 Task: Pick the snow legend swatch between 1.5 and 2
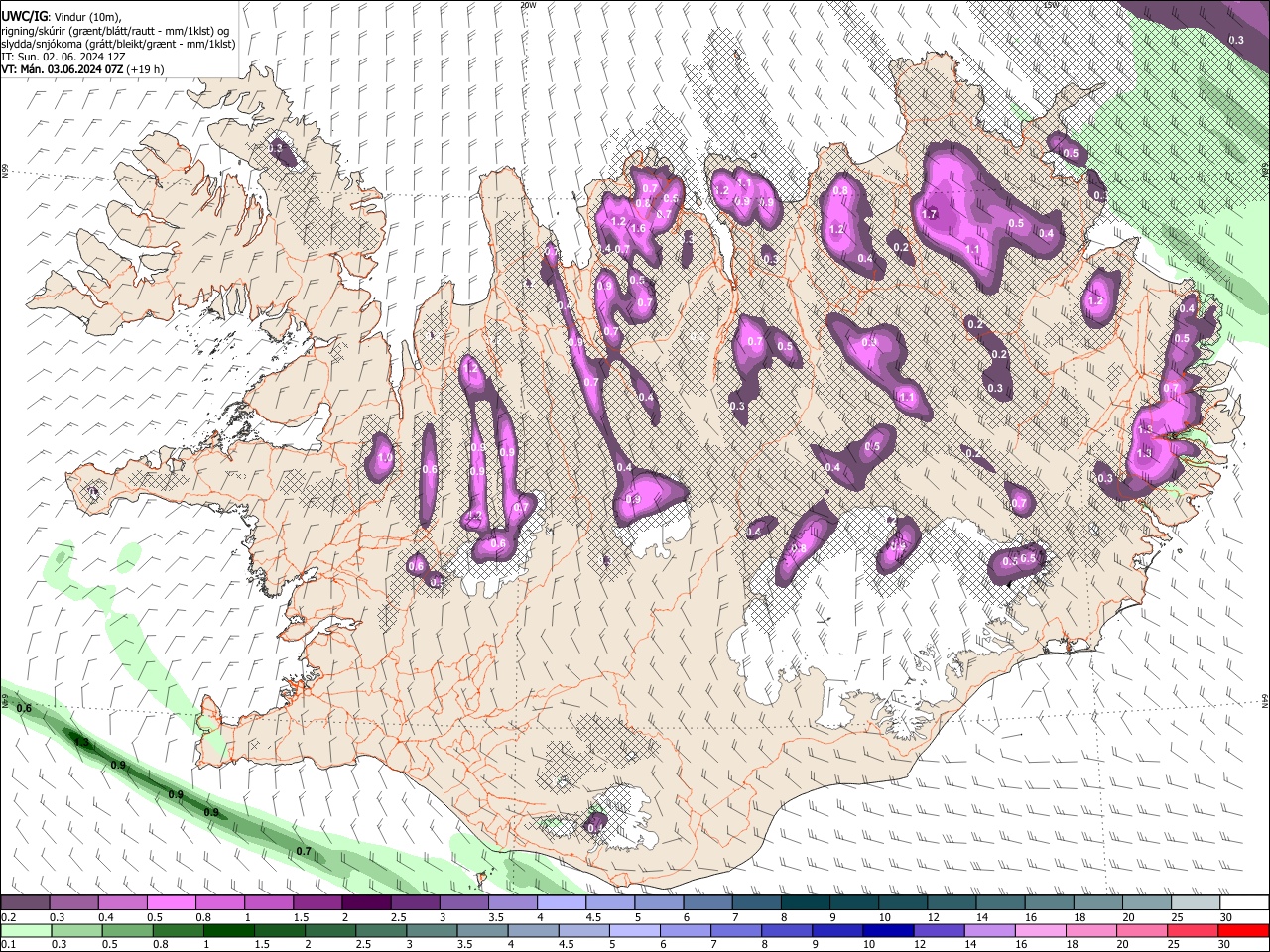point(317,902)
